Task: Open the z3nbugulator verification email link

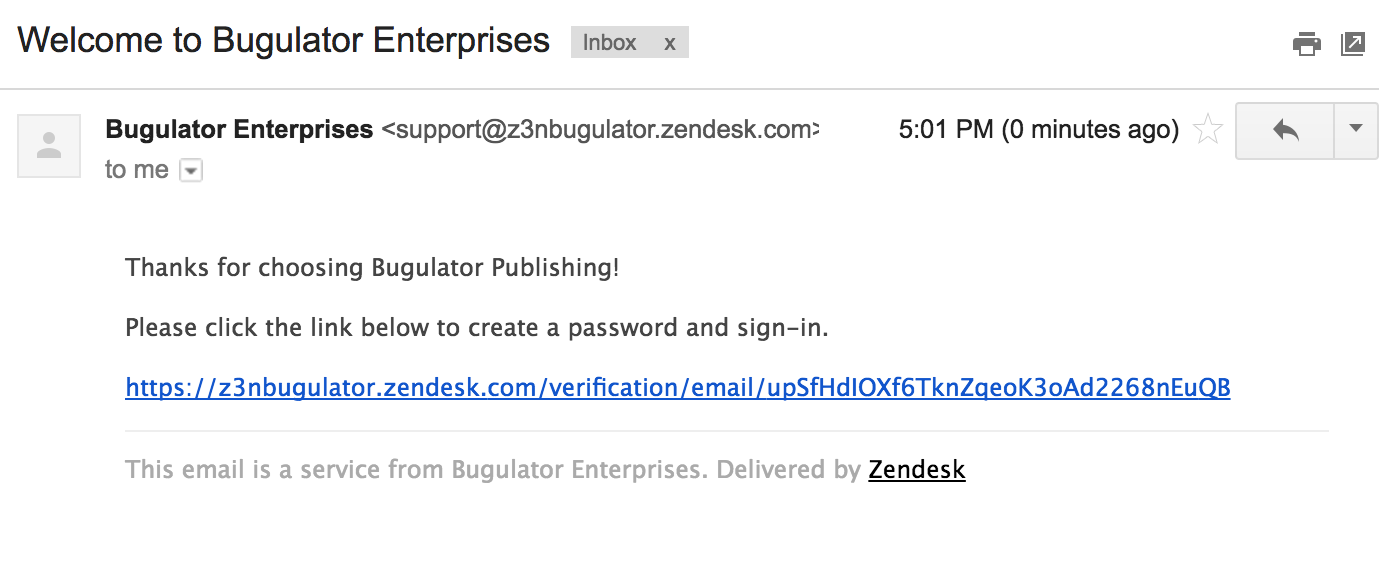Action: click(x=678, y=388)
